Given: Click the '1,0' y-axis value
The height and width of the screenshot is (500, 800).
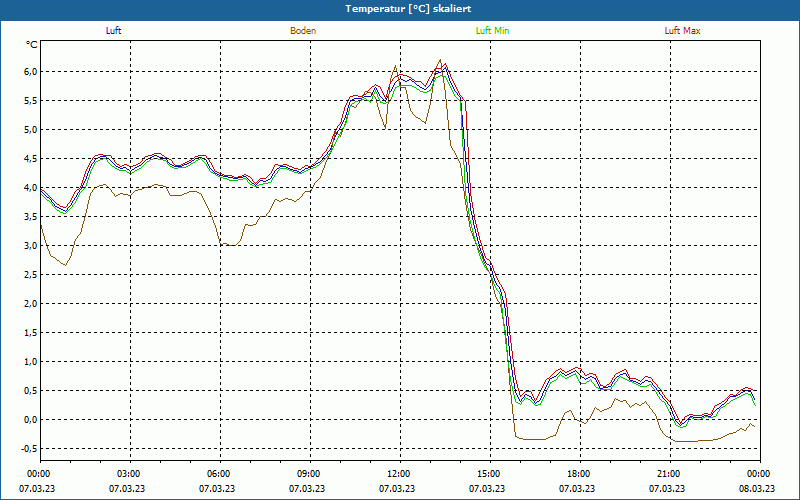Looking at the screenshot, I should point(31,362).
